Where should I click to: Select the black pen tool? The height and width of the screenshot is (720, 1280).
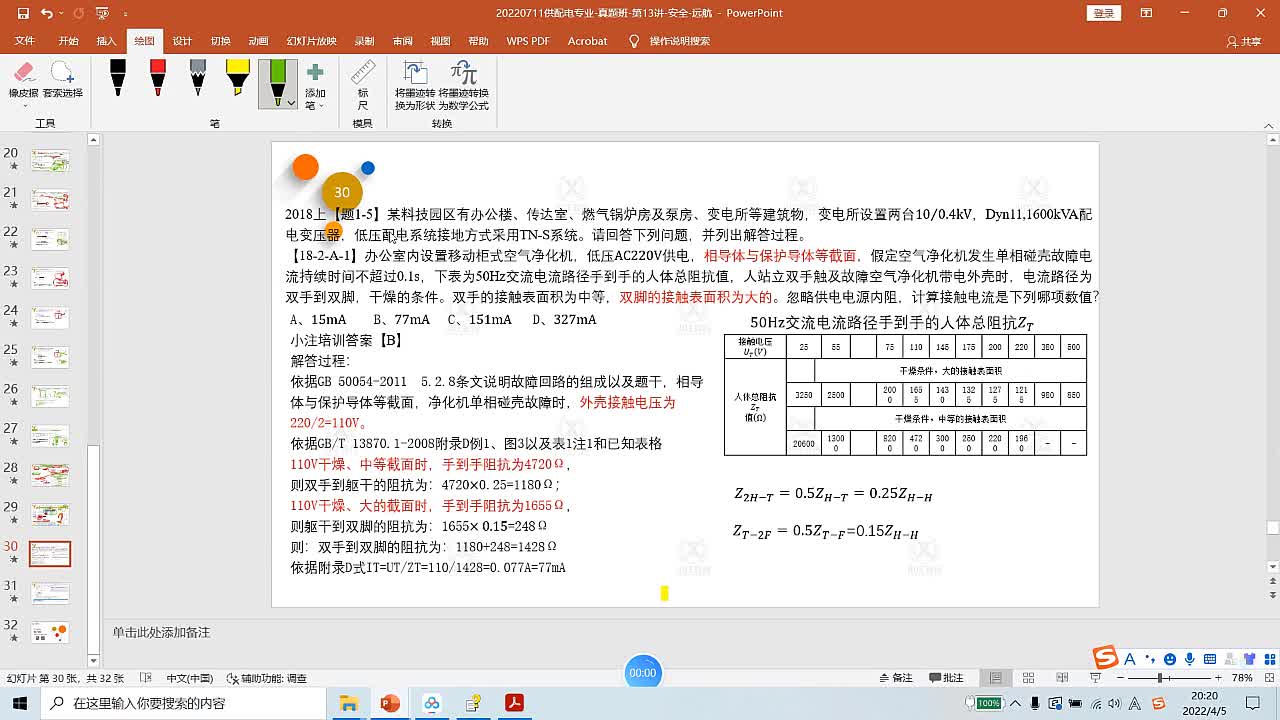click(118, 79)
